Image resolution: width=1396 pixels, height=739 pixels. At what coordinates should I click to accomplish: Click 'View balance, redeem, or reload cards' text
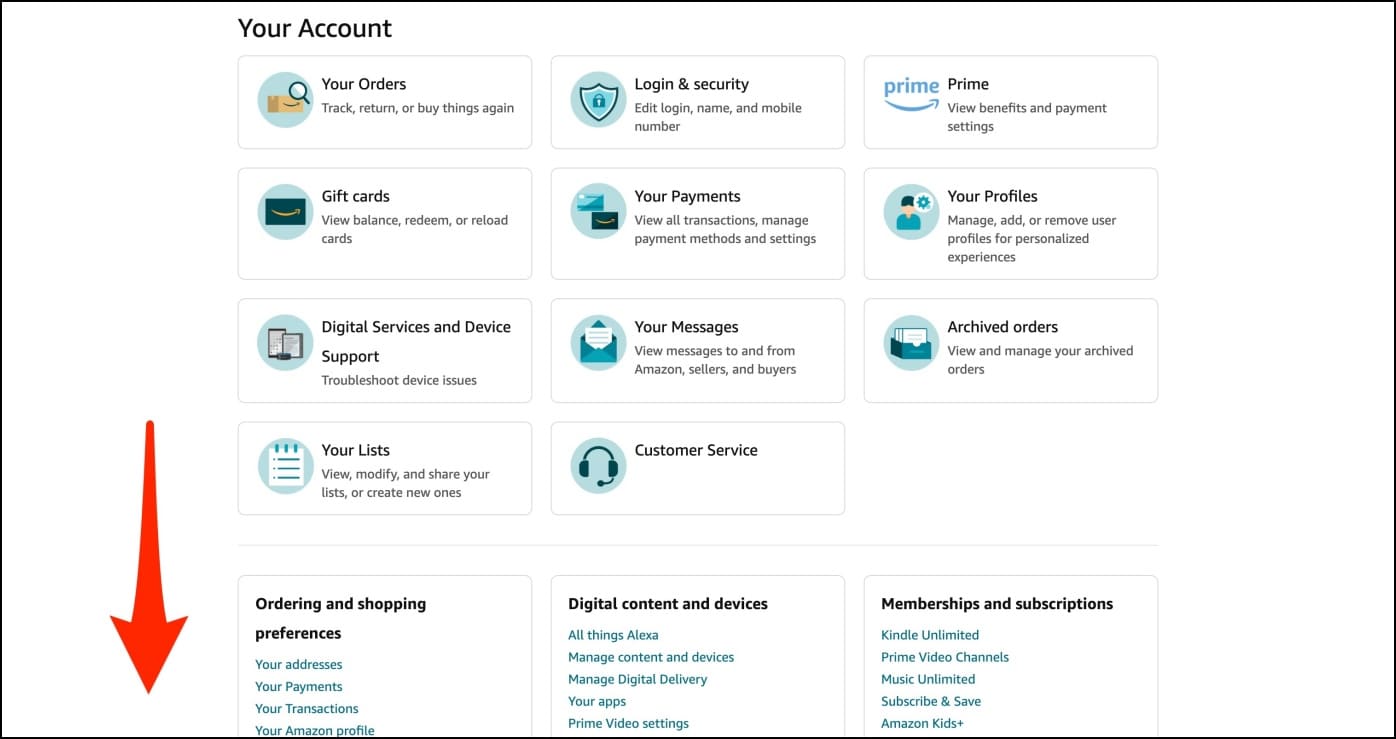click(x=414, y=229)
